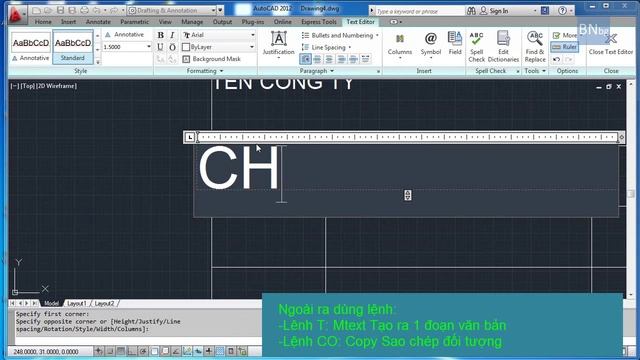Open the Arial font dropdown
640x360 pixels.
(x=253, y=35)
